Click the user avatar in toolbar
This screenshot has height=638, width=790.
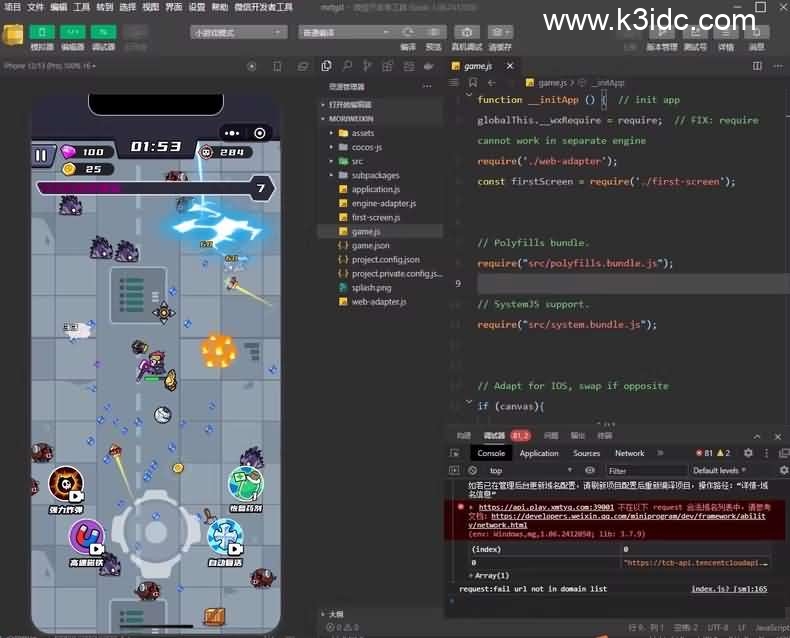tap(13, 35)
